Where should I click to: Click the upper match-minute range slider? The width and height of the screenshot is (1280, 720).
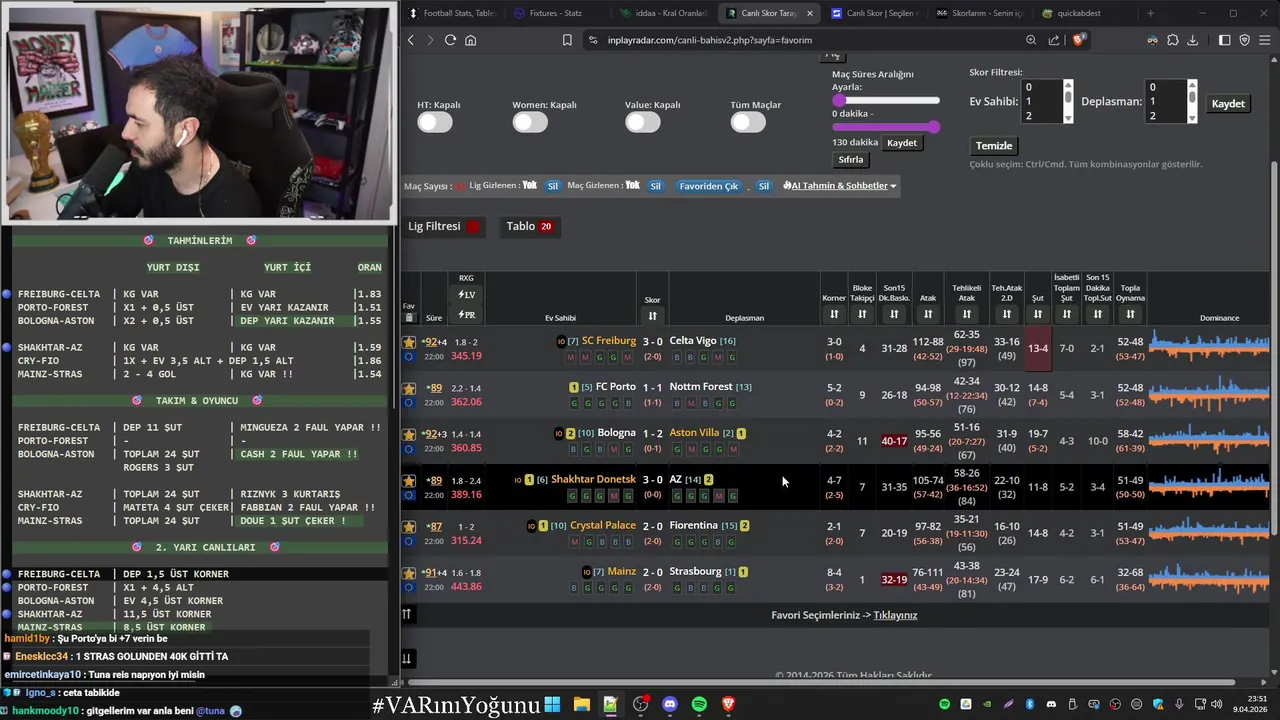(886, 101)
